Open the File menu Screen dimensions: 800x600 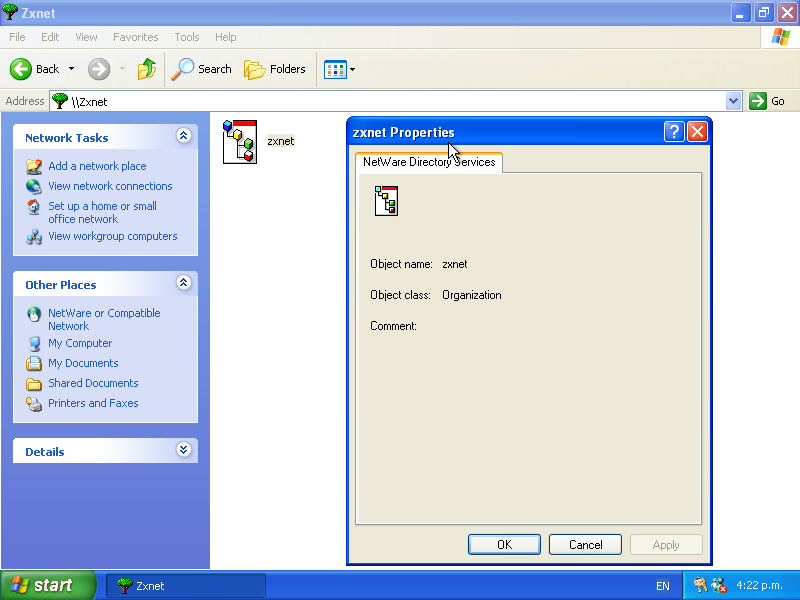point(17,37)
